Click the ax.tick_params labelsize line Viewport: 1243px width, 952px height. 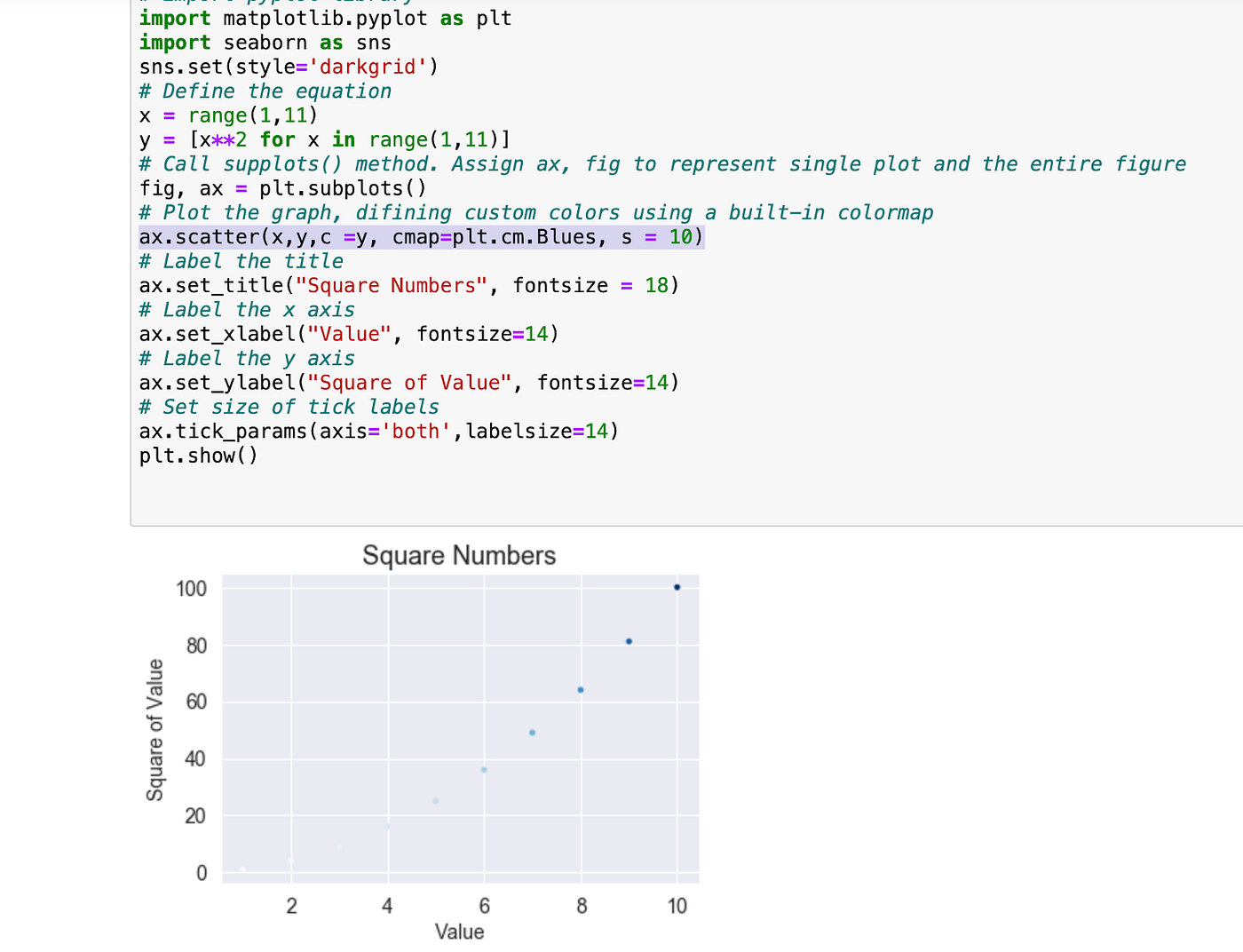tap(377, 431)
